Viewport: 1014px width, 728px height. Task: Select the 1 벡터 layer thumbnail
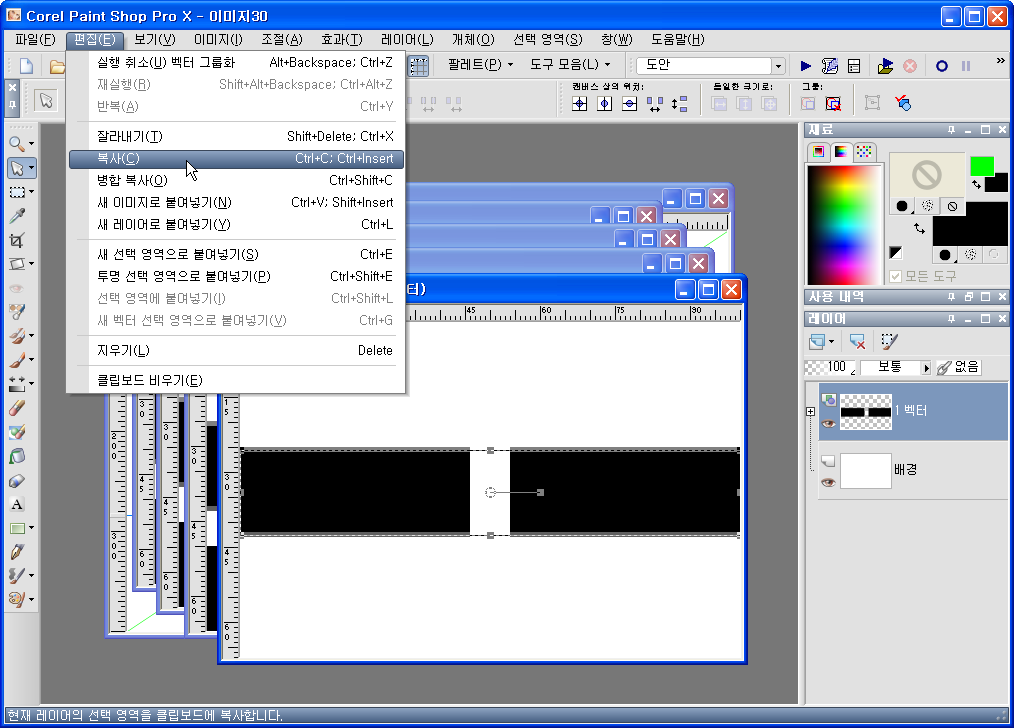coord(865,412)
